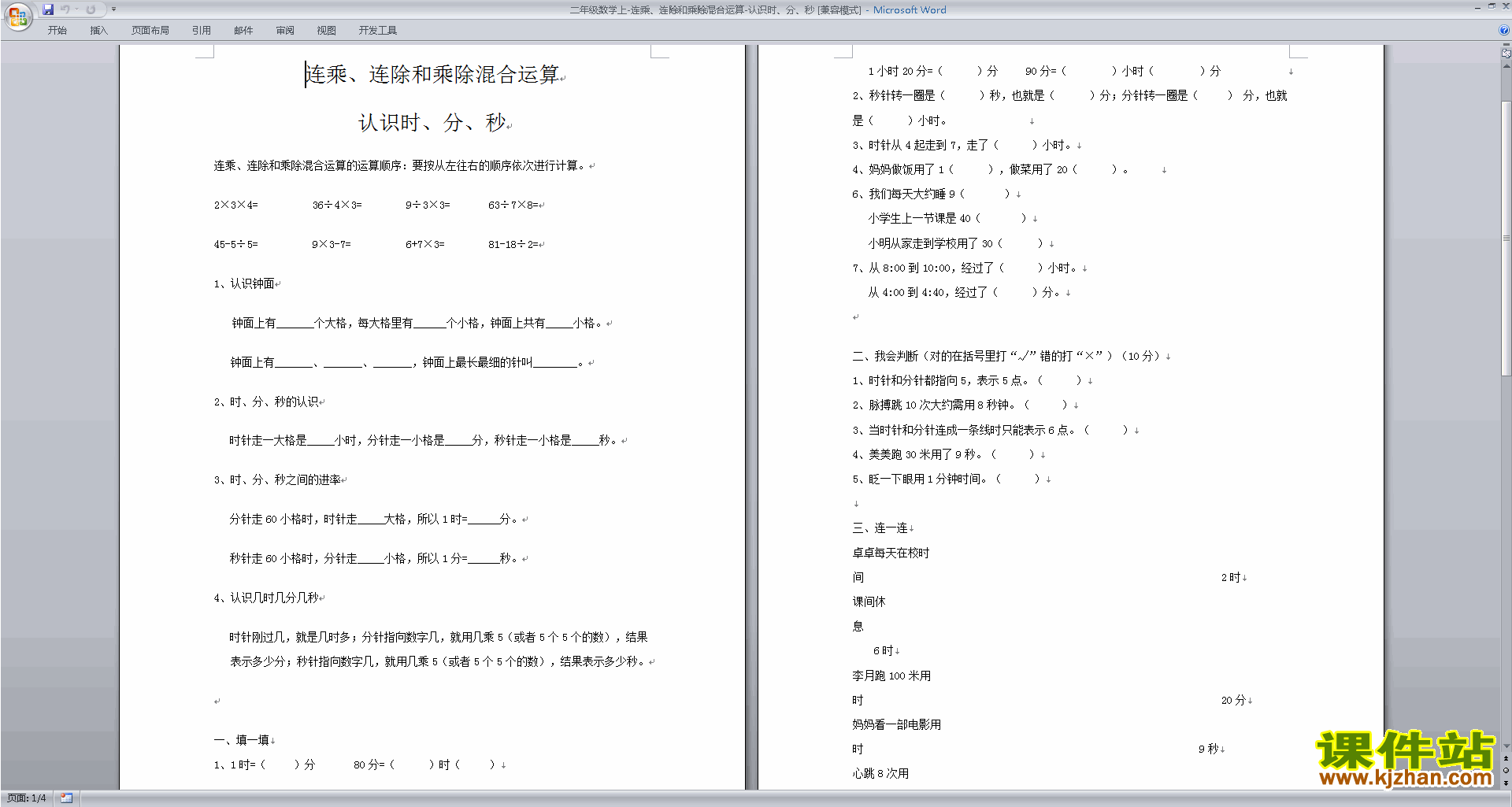
Task: Click the title 连乘、连除和乘除混合运算
Action: 432,75
